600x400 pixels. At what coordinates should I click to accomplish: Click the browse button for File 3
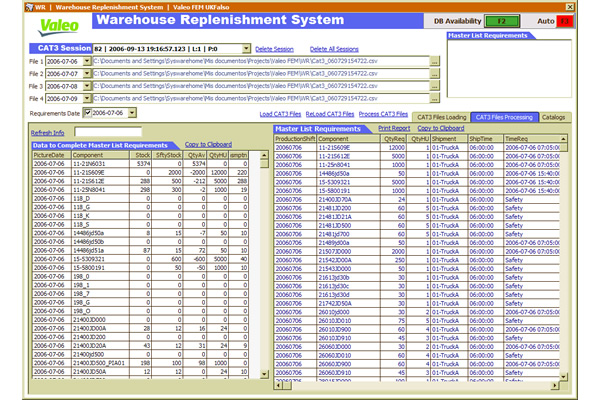[x=435, y=86]
